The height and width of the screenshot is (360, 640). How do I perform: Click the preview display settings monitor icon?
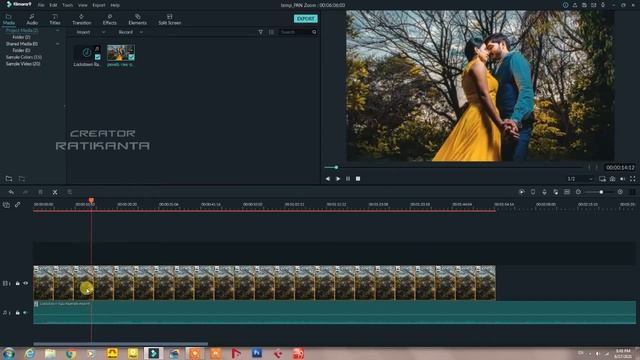click(602, 179)
